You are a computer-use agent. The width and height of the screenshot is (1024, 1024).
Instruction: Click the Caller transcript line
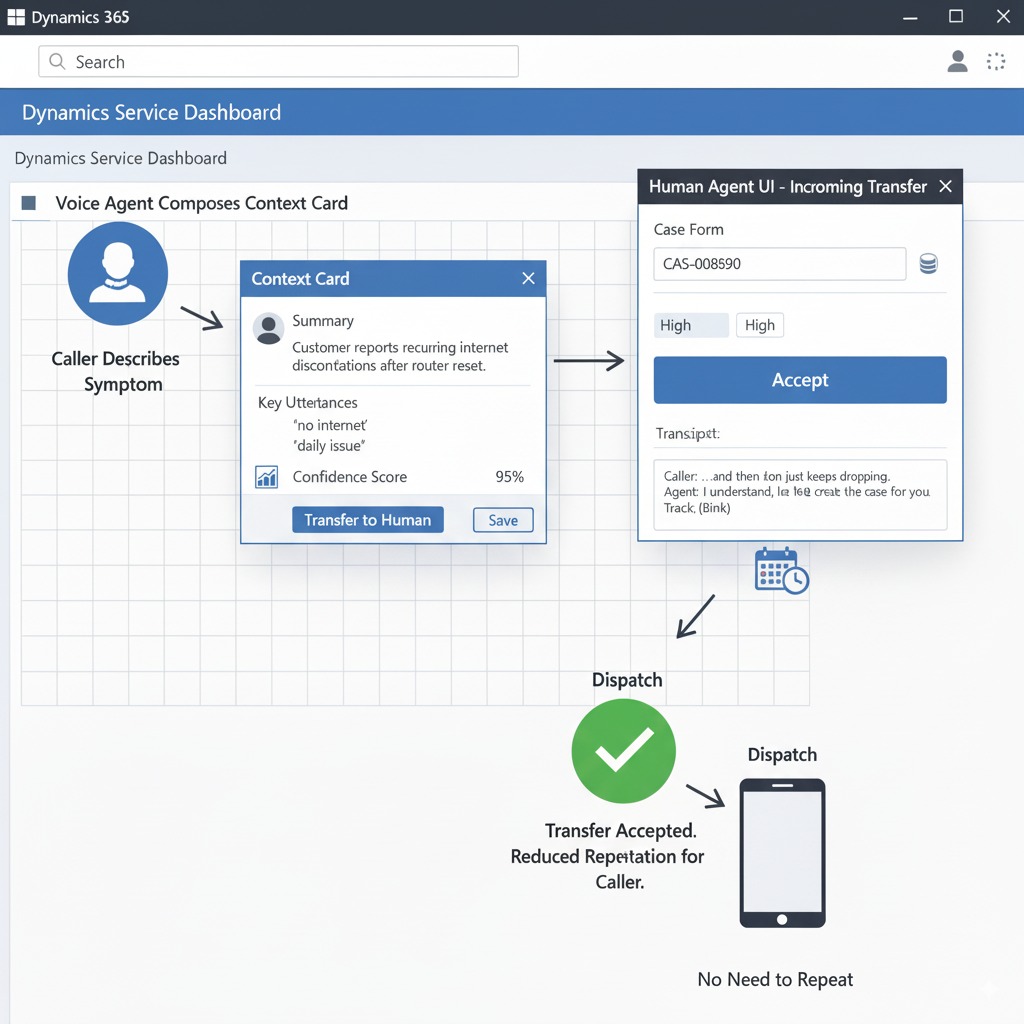coord(776,476)
